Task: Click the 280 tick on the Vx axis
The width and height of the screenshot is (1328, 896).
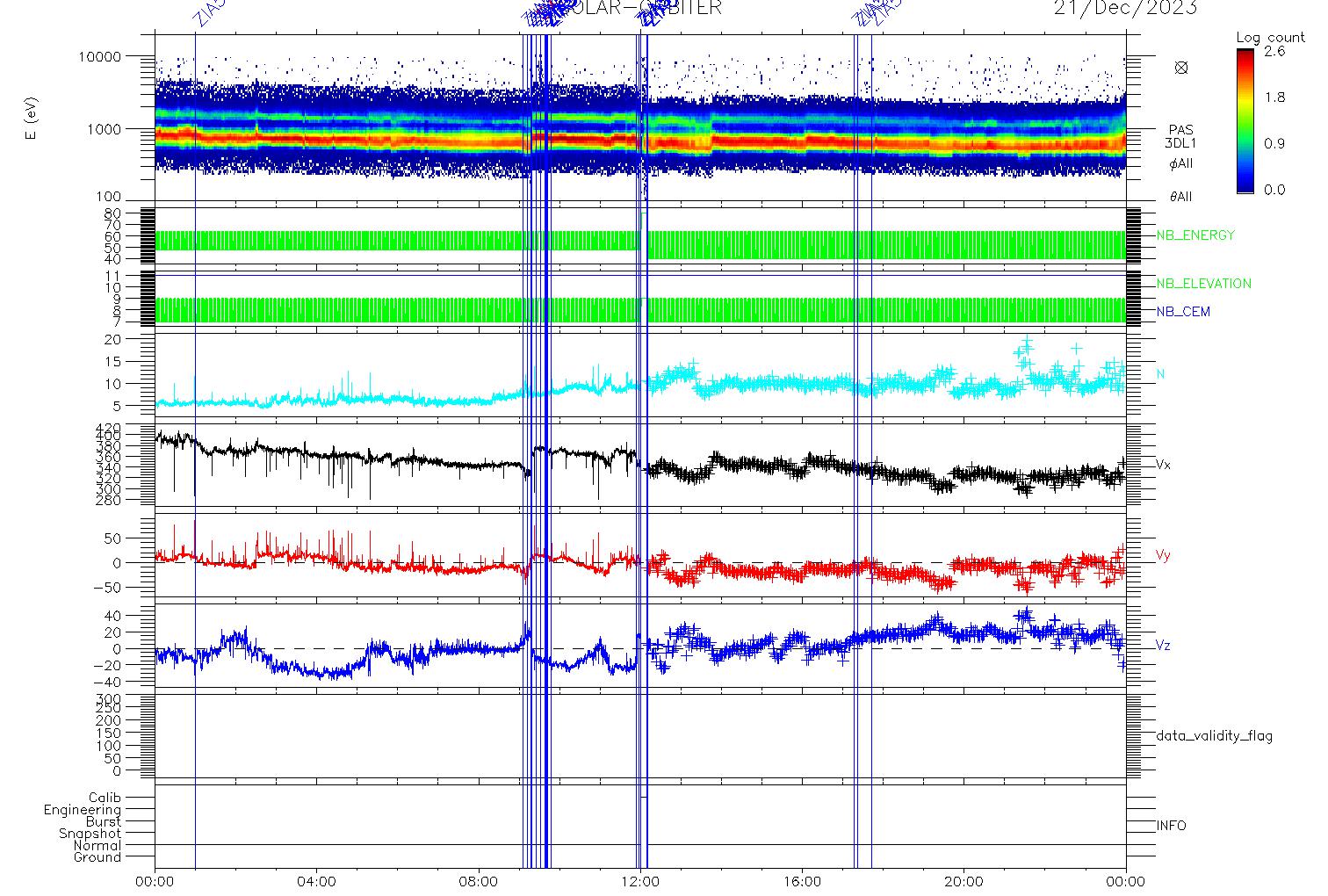Action: coord(111,501)
